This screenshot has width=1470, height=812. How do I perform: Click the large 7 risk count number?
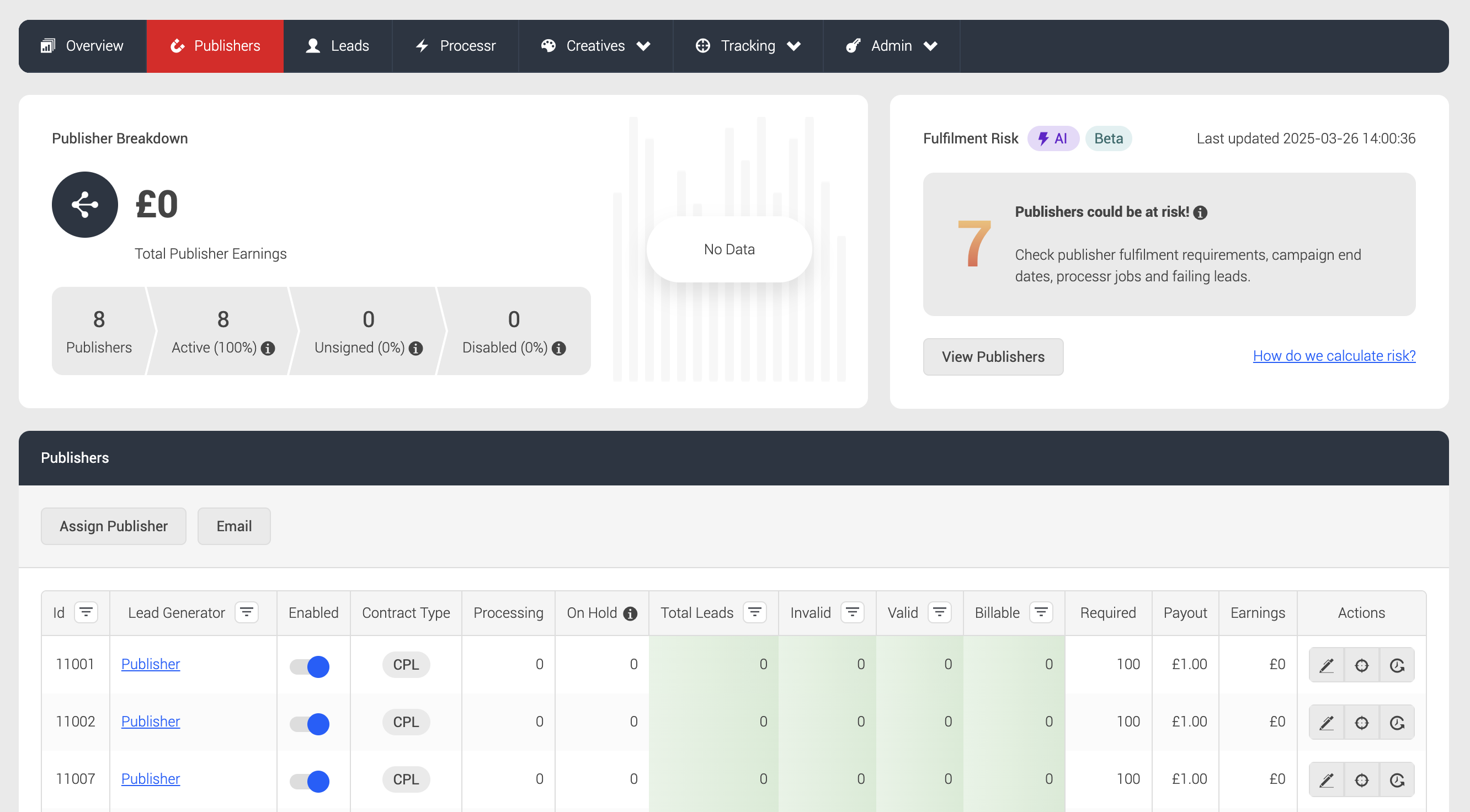tap(973, 244)
